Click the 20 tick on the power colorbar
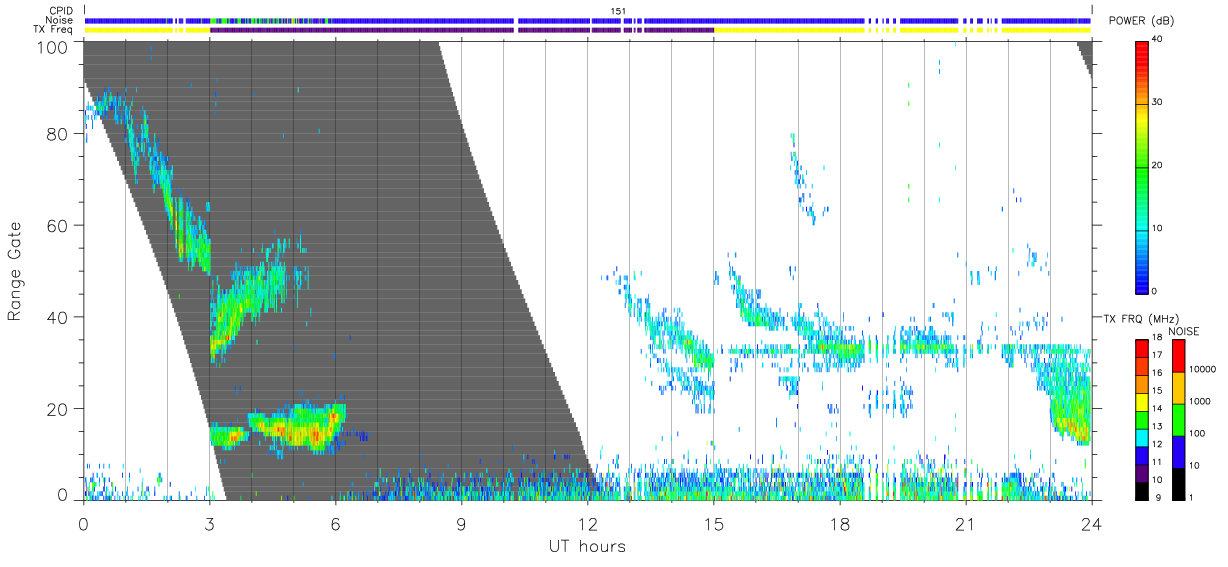The image size is (1228, 567). pos(1158,165)
